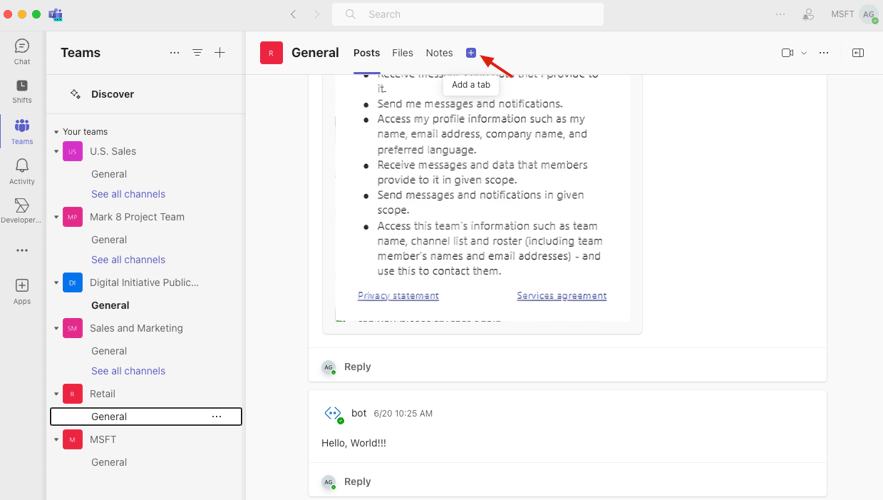
Task: Collapse the U.S. Sales team
Action: (56, 151)
